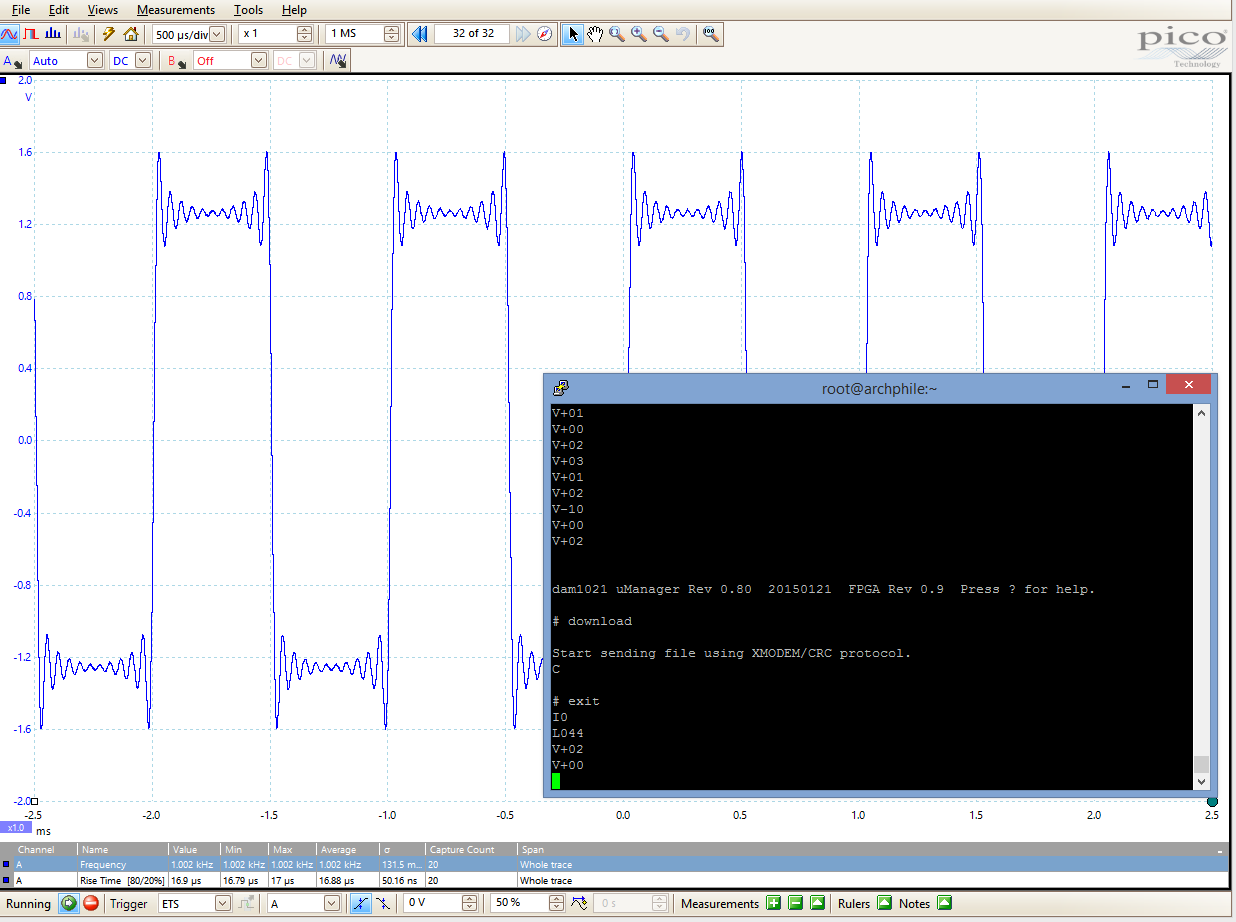The width and height of the screenshot is (1236, 922).
Task: Open the trigger mode ETS dropdown
Action: pos(222,903)
